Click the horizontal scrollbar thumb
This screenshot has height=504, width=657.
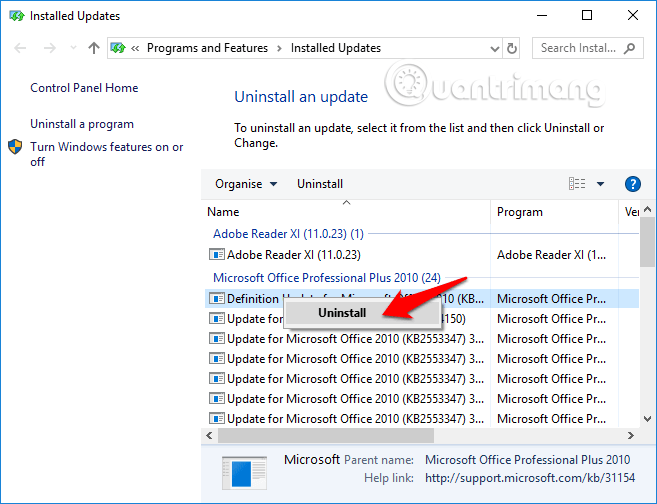[x=326, y=436]
